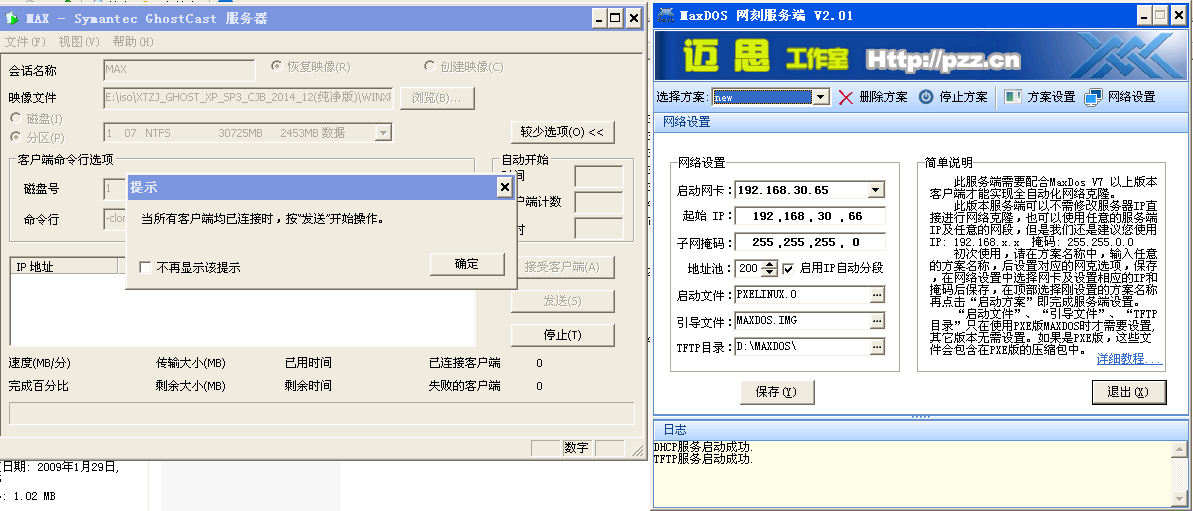
Task: Click the Send button in GhostCast
Action: pos(562,301)
